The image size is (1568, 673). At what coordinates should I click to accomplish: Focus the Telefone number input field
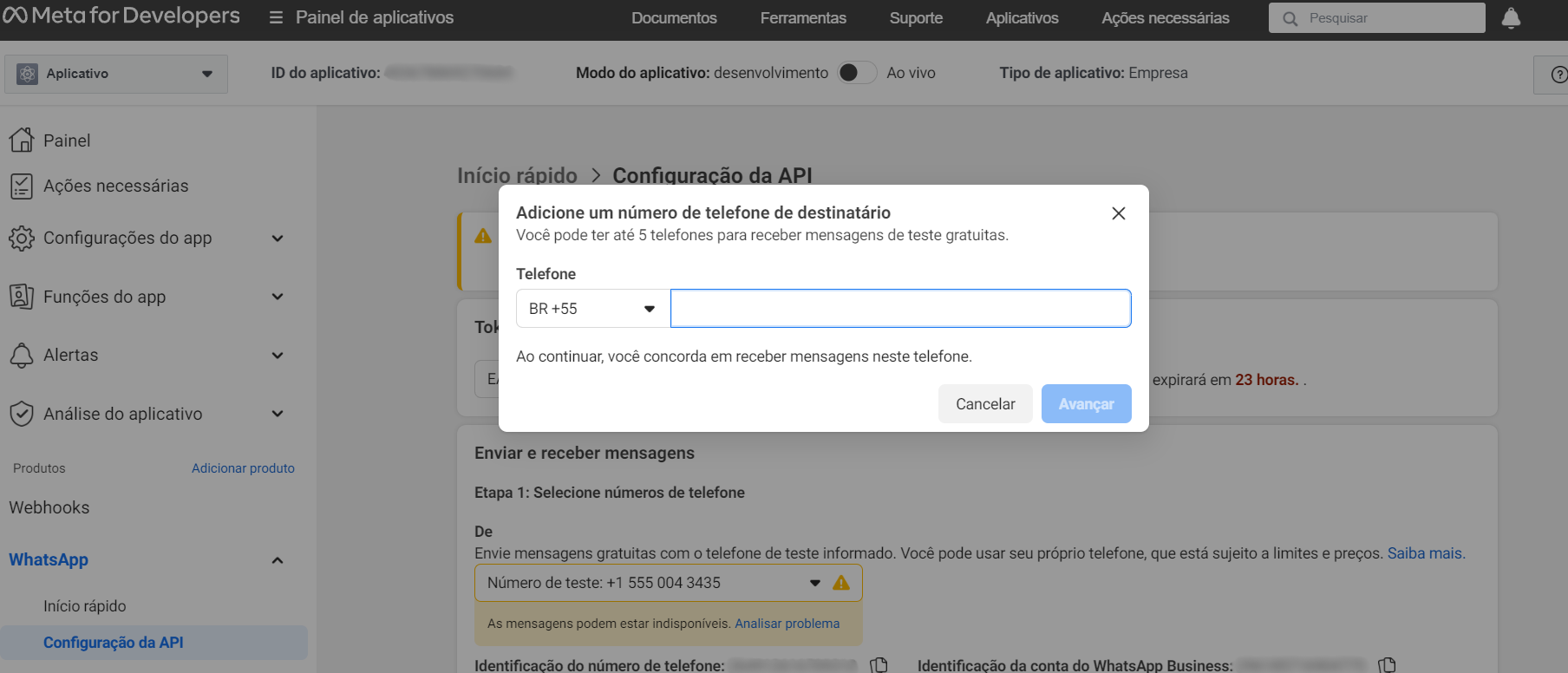click(900, 309)
